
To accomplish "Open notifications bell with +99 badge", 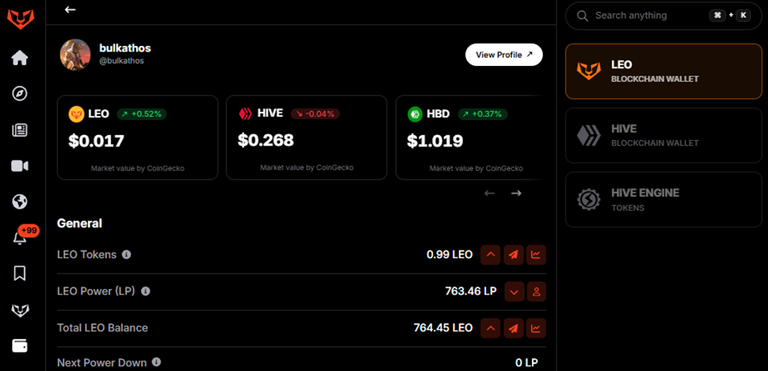I will point(20,238).
